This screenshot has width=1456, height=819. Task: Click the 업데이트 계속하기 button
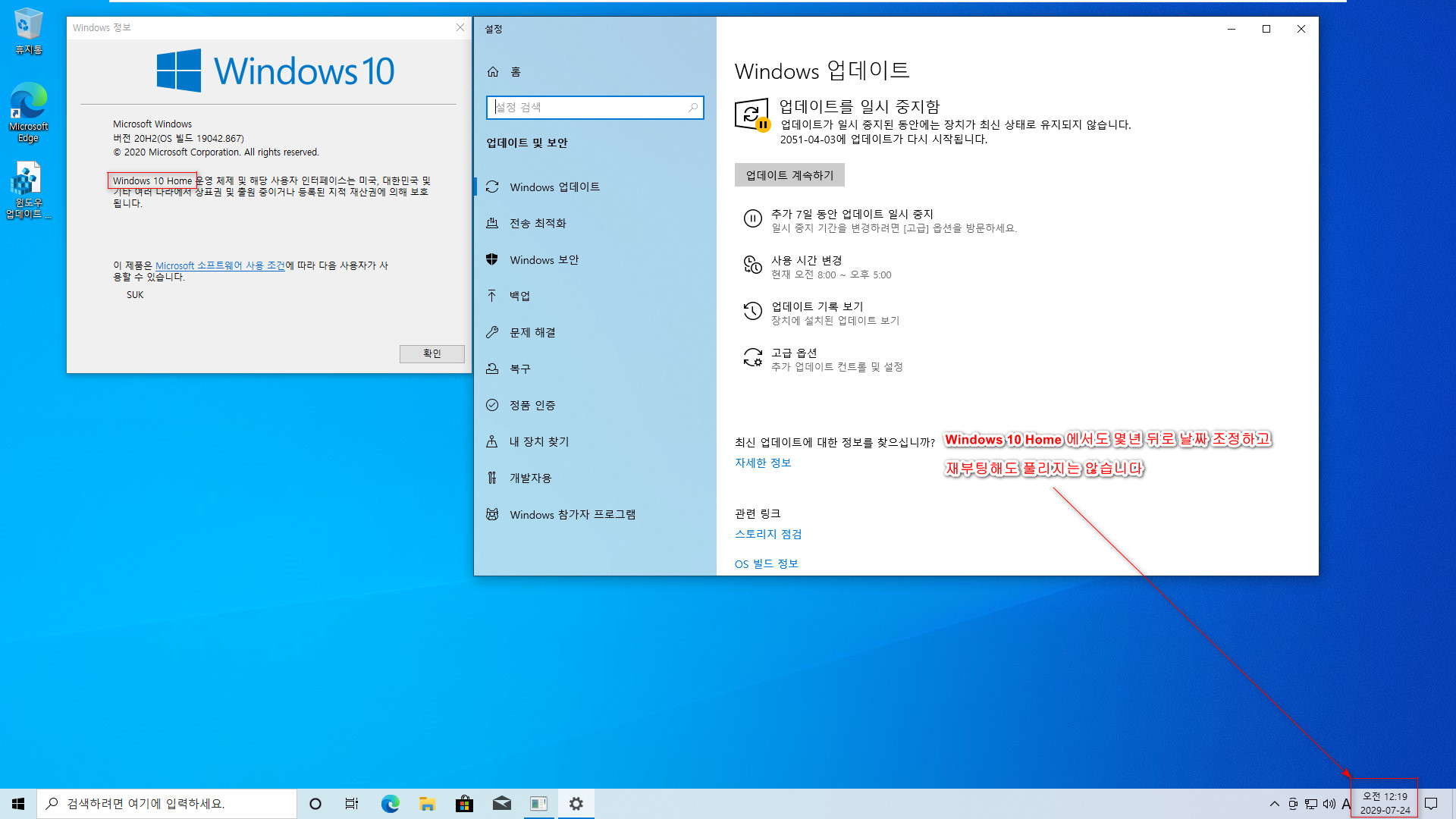[x=789, y=175]
